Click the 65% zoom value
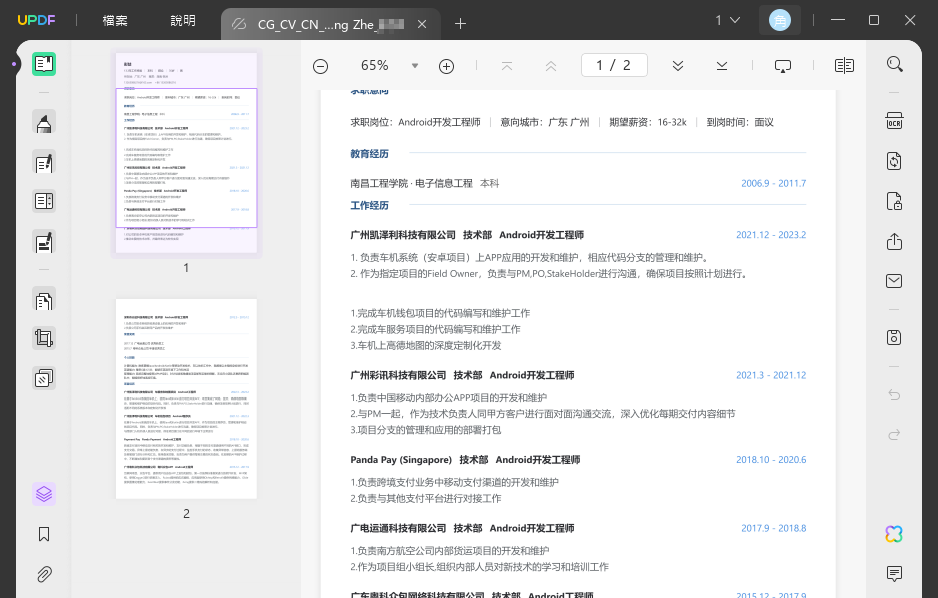Viewport: 938px width, 598px height. pyautogui.click(x=374, y=65)
